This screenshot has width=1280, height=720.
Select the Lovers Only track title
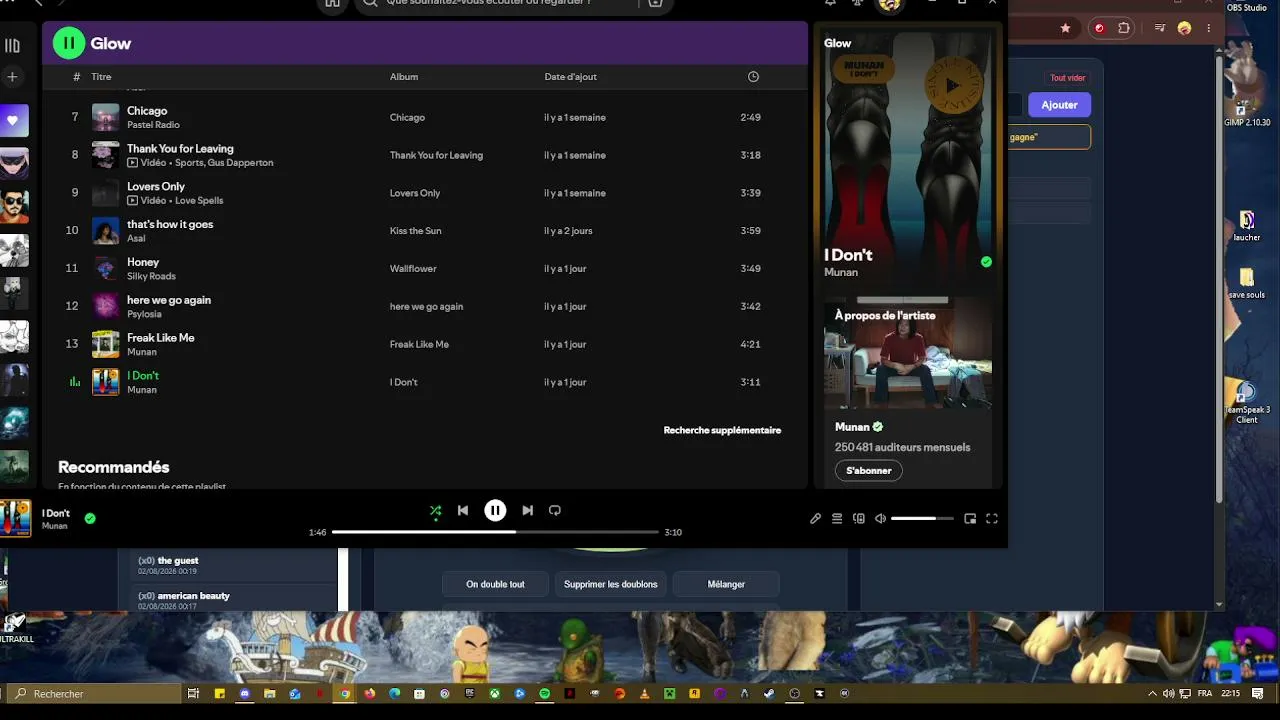click(156, 187)
